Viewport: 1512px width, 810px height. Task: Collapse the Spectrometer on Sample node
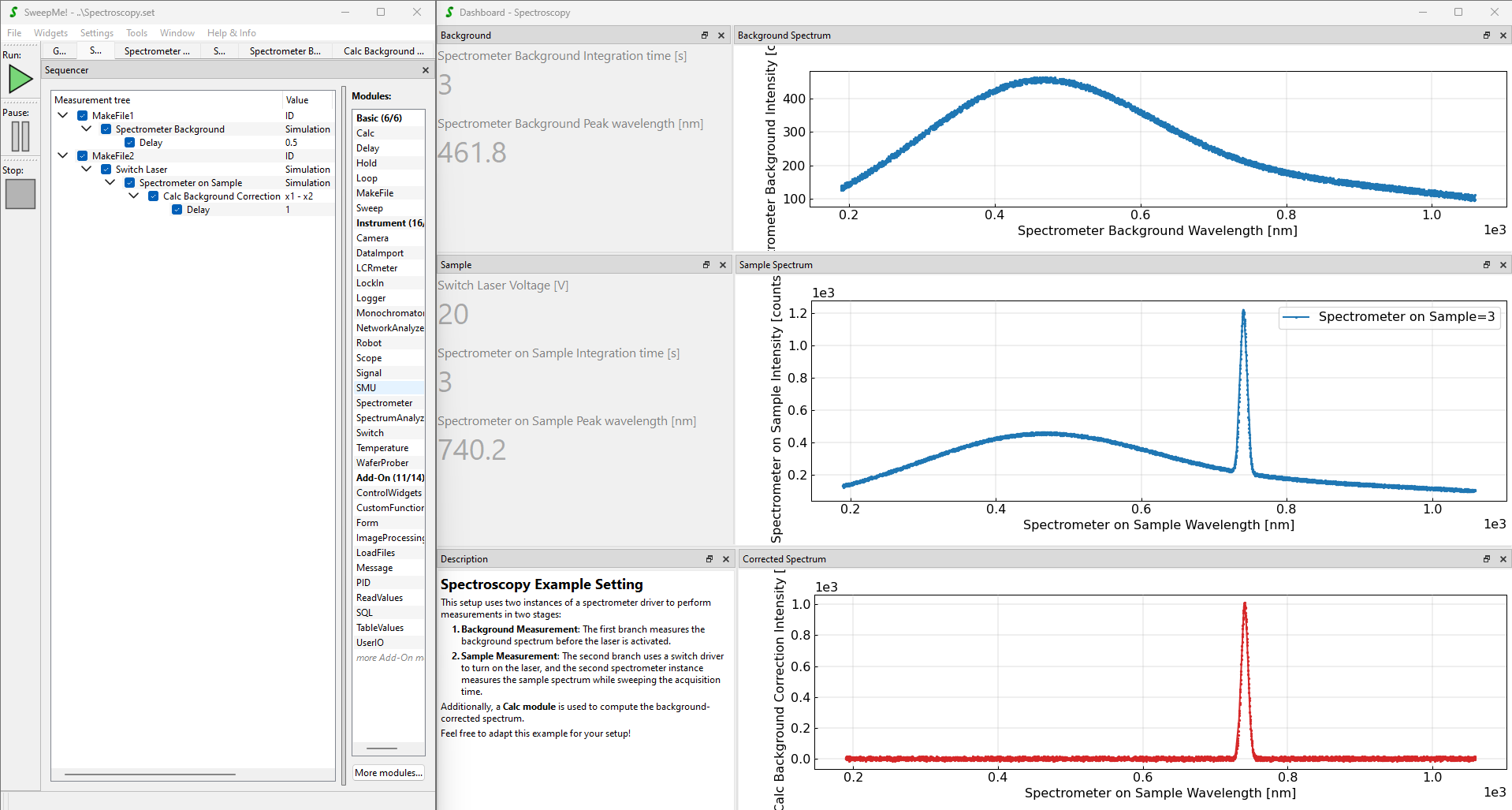(x=110, y=182)
